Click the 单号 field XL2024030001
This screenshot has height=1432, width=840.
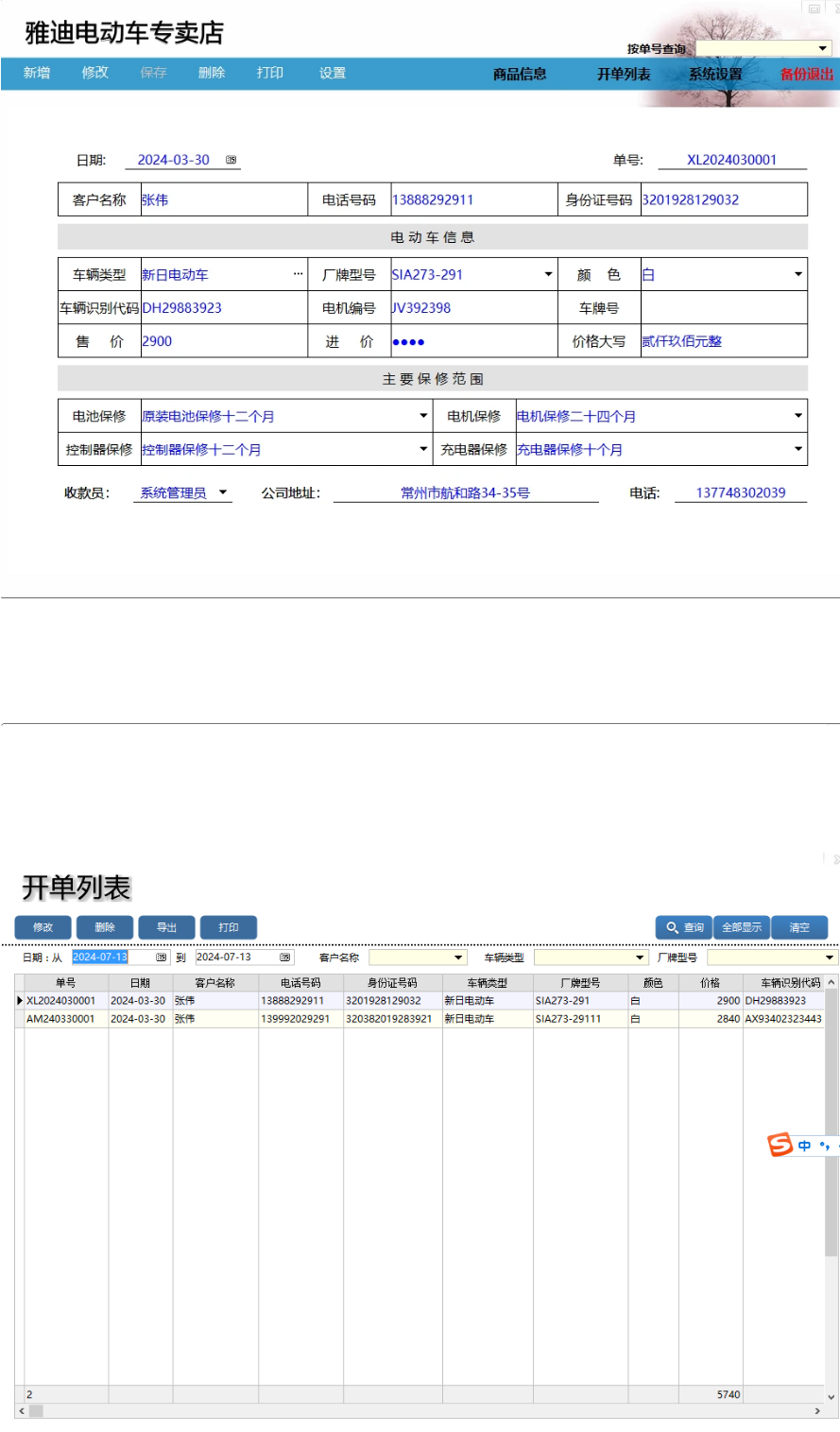click(x=732, y=160)
